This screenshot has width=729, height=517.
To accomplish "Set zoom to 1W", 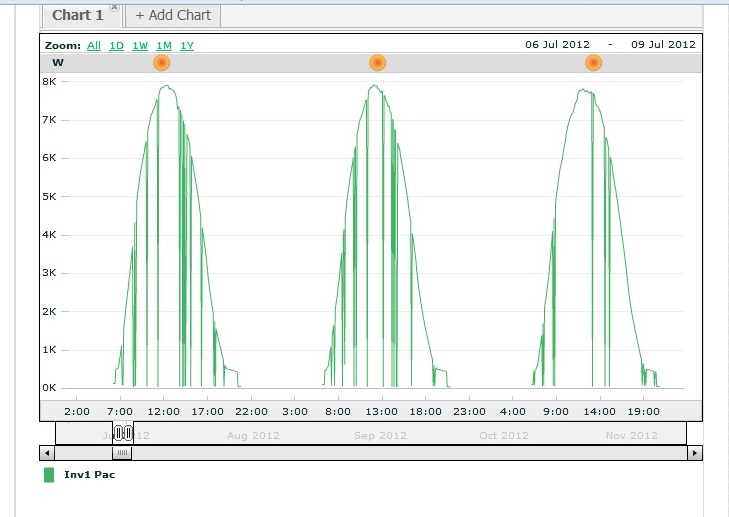I will tap(140, 45).
